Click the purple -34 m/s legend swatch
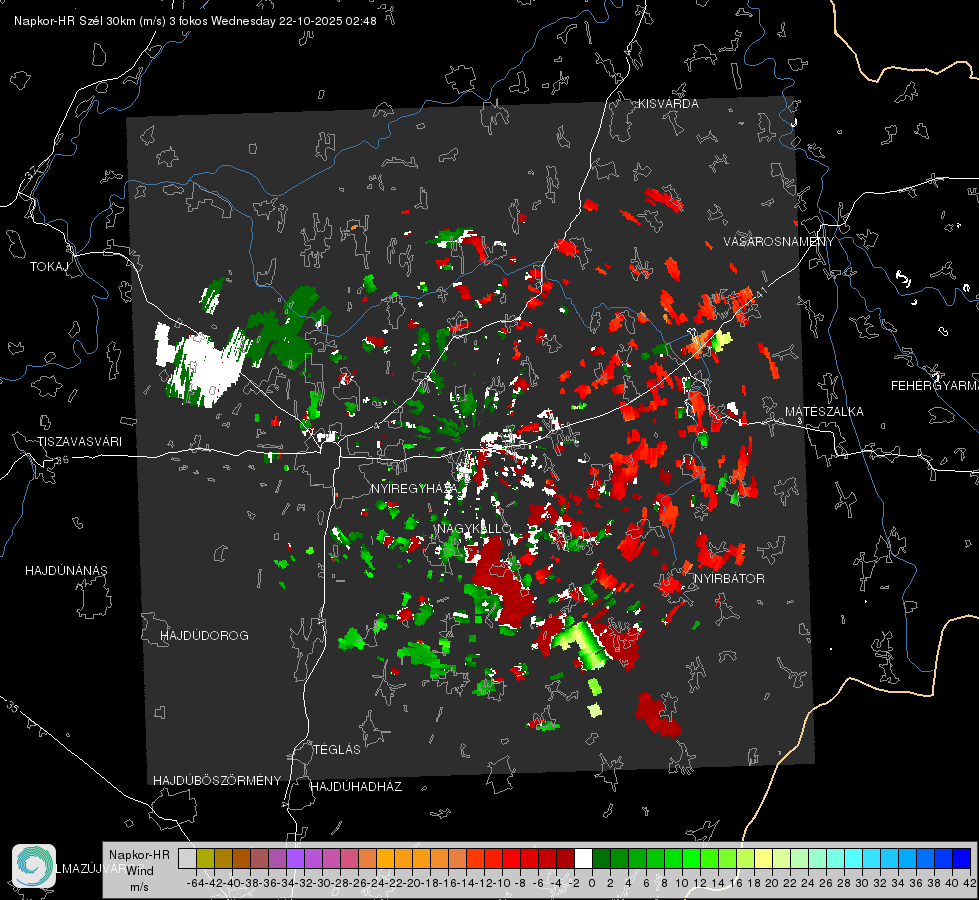 tap(295, 858)
